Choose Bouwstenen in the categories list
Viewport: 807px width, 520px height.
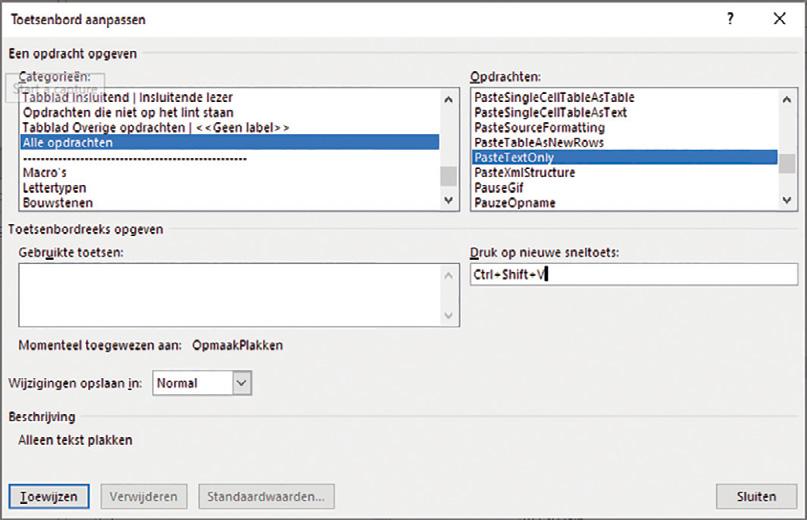pyautogui.click(x=58, y=202)
